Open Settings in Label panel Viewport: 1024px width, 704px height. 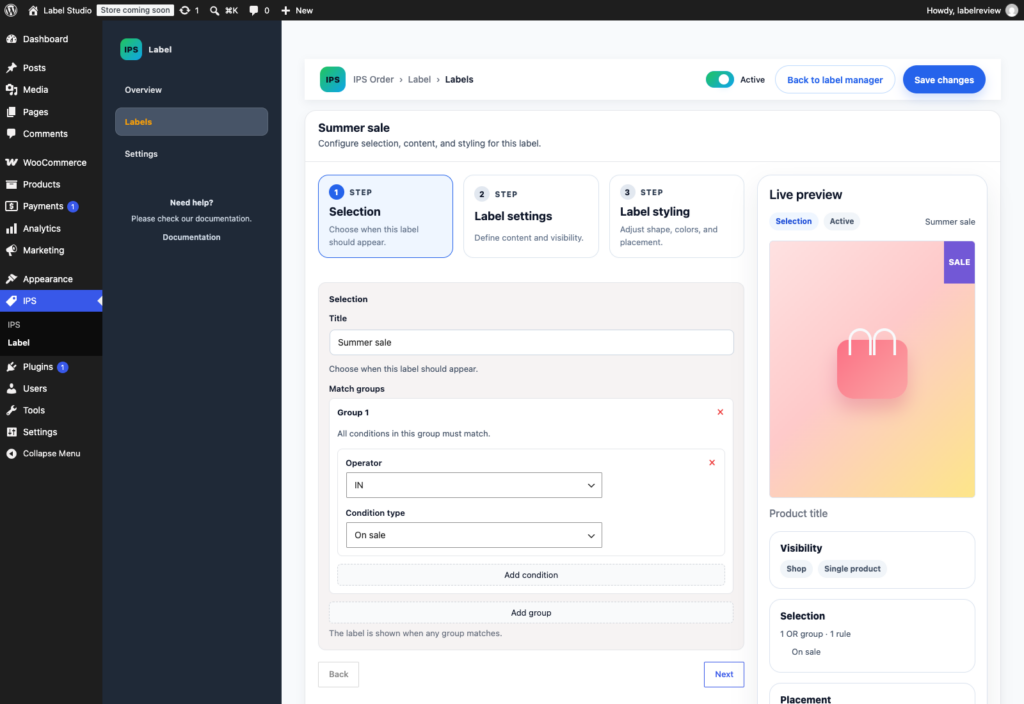(x=141, y=154)
